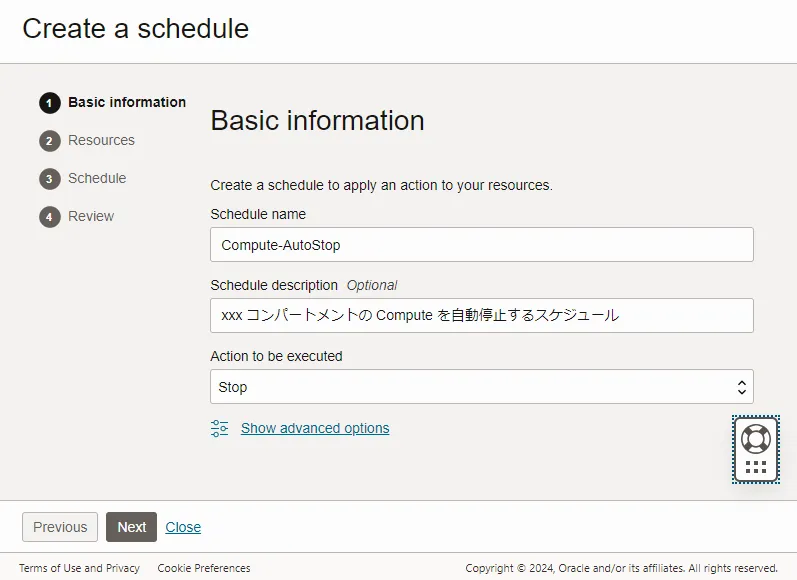Focus the Schedule description field
Image resolution: width=797 pixels, height=580 pixels.
pos(482,316)
